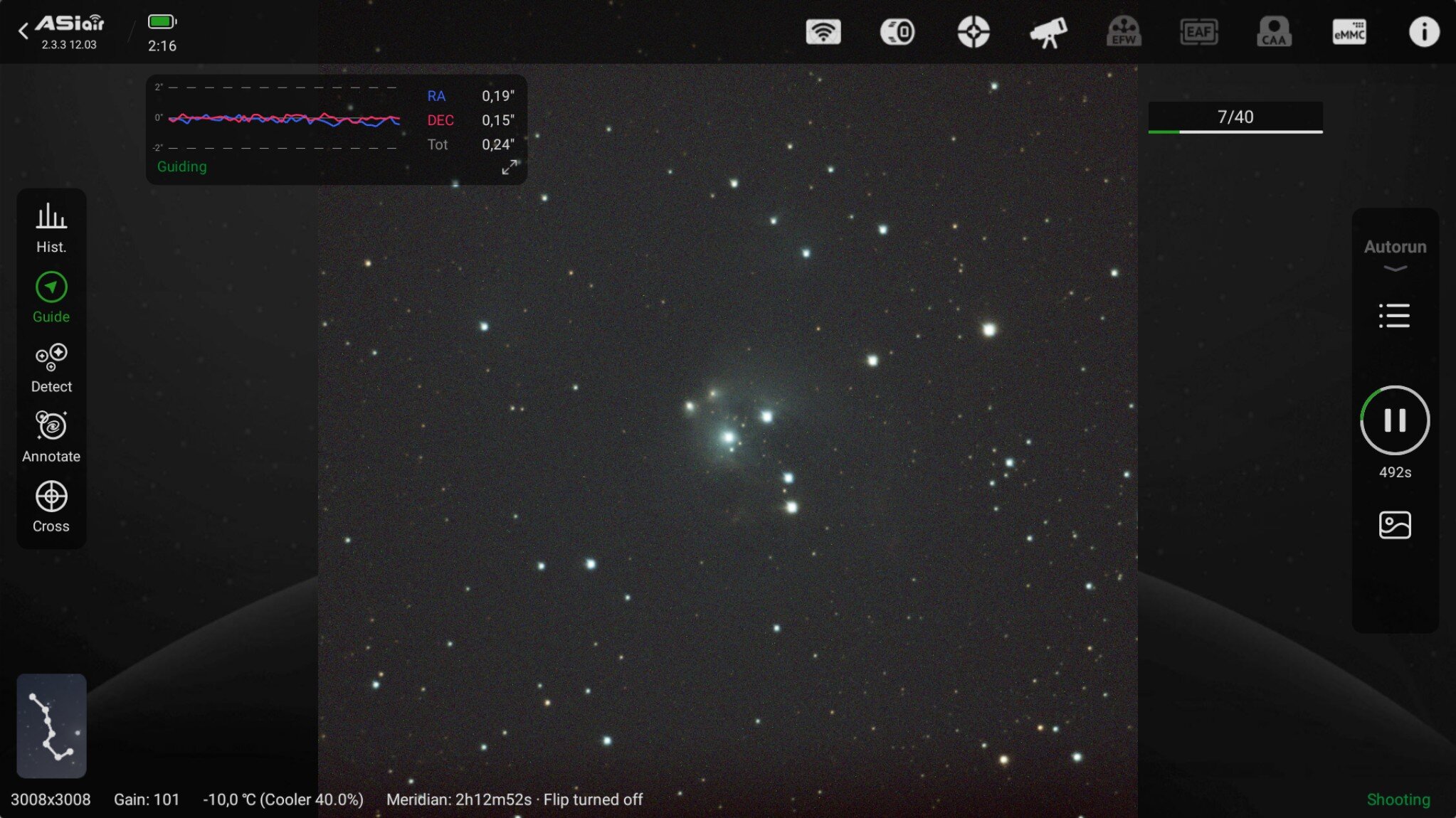Image resolution: width=1456 pixels, height=818 pixels.
Task: Pause the current exposure
Action: pos(1395,420)
